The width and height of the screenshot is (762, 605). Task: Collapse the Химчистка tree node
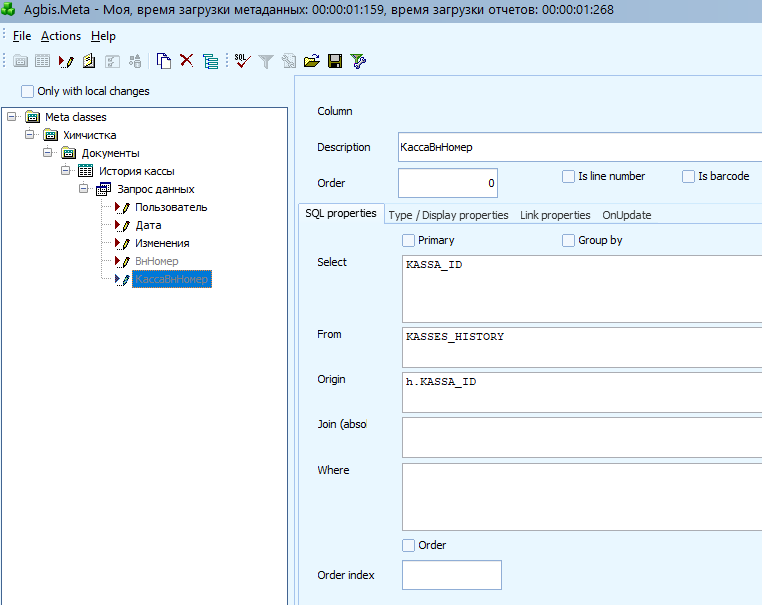pyautogui.click(x=30, y=135)
